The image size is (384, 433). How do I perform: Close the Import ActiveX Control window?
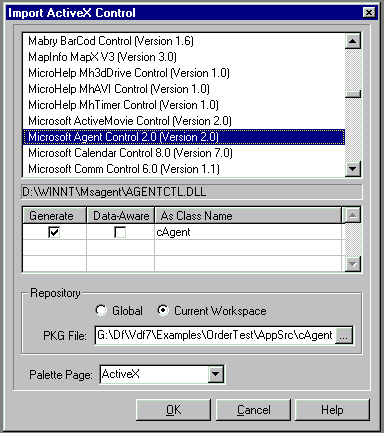click(x=369, y=13)
